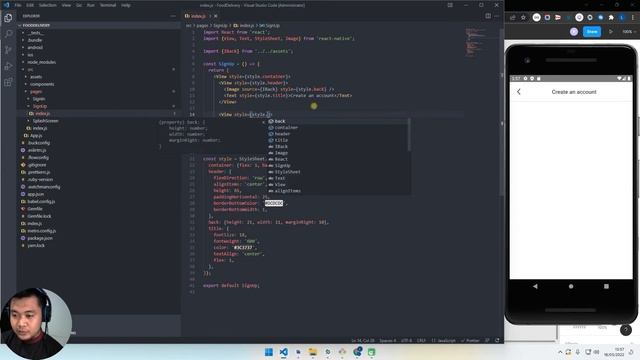Click the browser share page icon
This screenshot has width=640, height=360.
click(x=513, y=18)
